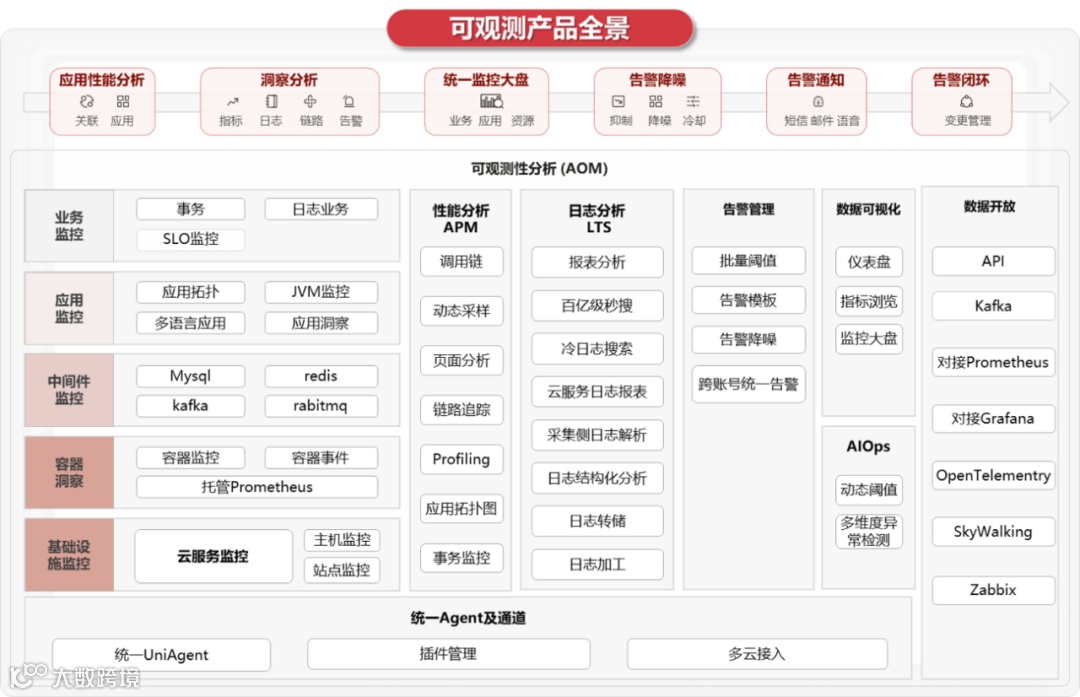The width and height of the screenshot is (1080, 697).
Task: Click the 变更管理 icon under 告警闭环
Action: [x=966, y=102]
